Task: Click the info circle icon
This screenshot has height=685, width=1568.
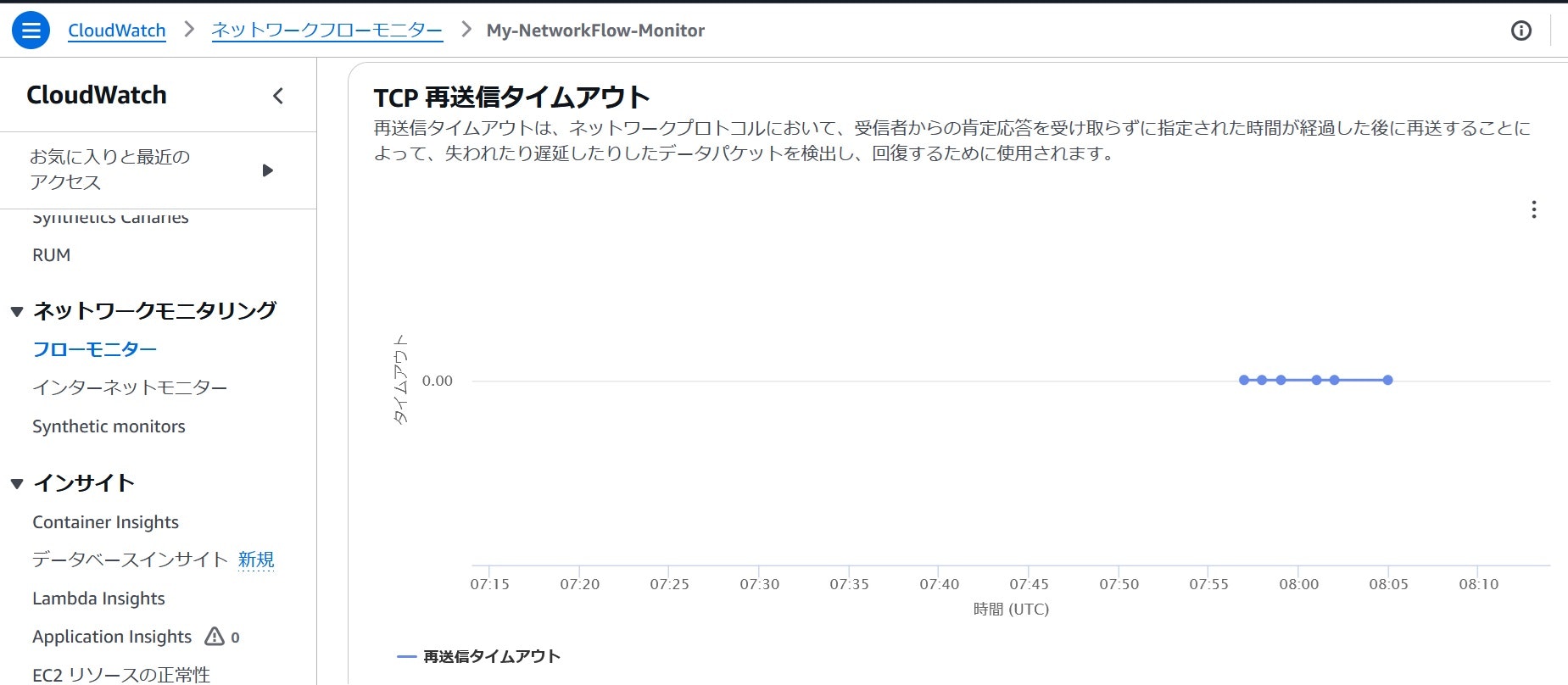Action: (x=1521, y=31)
